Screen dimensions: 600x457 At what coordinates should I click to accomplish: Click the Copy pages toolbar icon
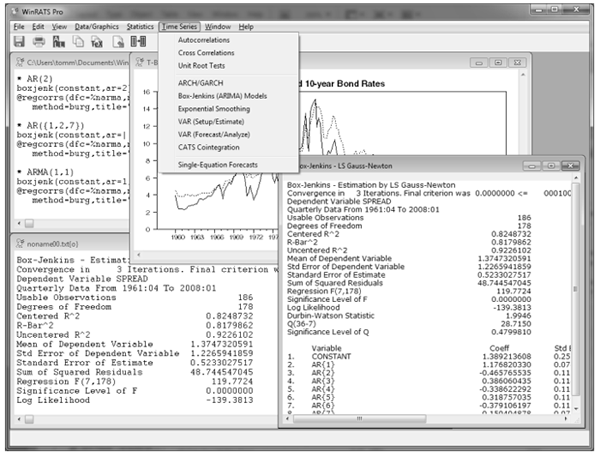tap(78, 41)
